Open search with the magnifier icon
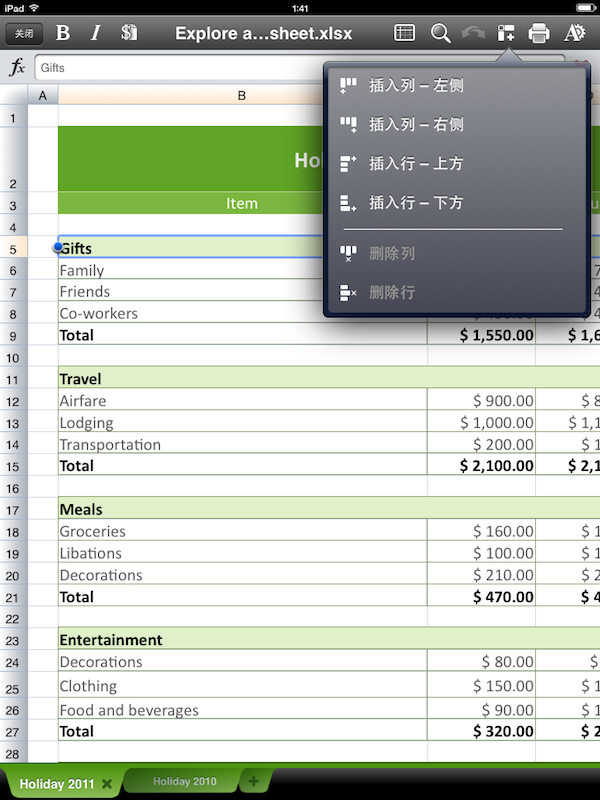The width and height of the screenshot is (600, 800). (440, 33)
